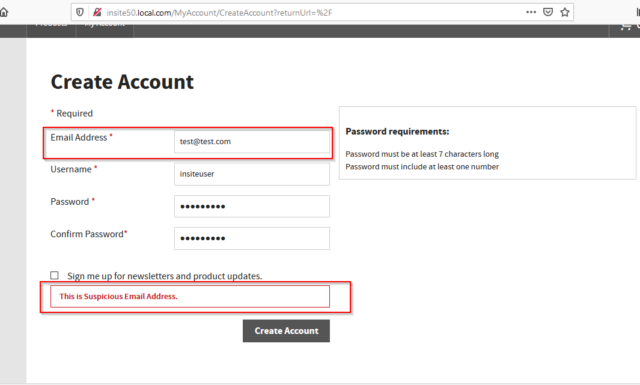Click the browser home icon
Screen dimensions: 640x385
point(4,12)
